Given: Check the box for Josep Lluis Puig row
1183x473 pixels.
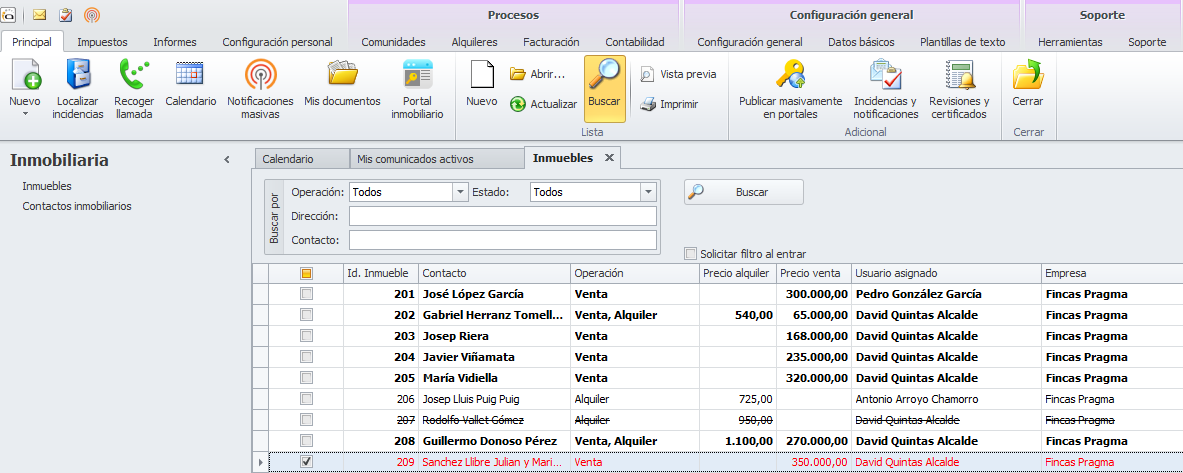Looking at the screenshot, I should pos(306,399).
